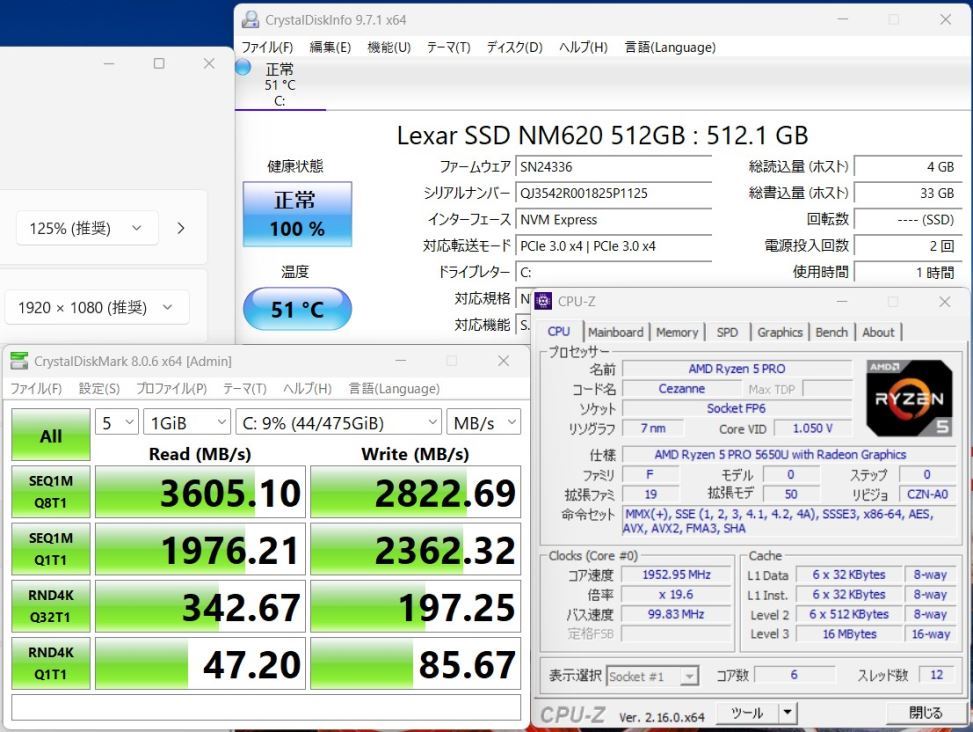Image resolution: width=973 pixels, height=732 pixels.
Task: Open the 1GiB test size dropdown
Action: click(186, 423)
